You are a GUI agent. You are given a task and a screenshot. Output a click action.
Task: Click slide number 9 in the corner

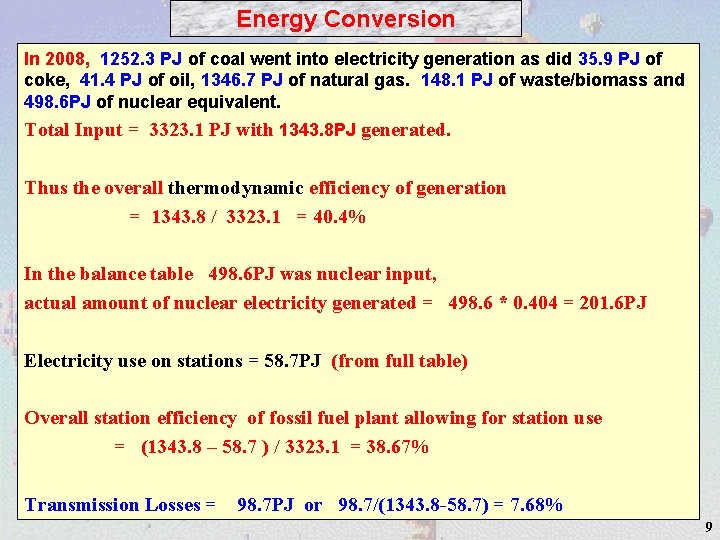point(709,527)
